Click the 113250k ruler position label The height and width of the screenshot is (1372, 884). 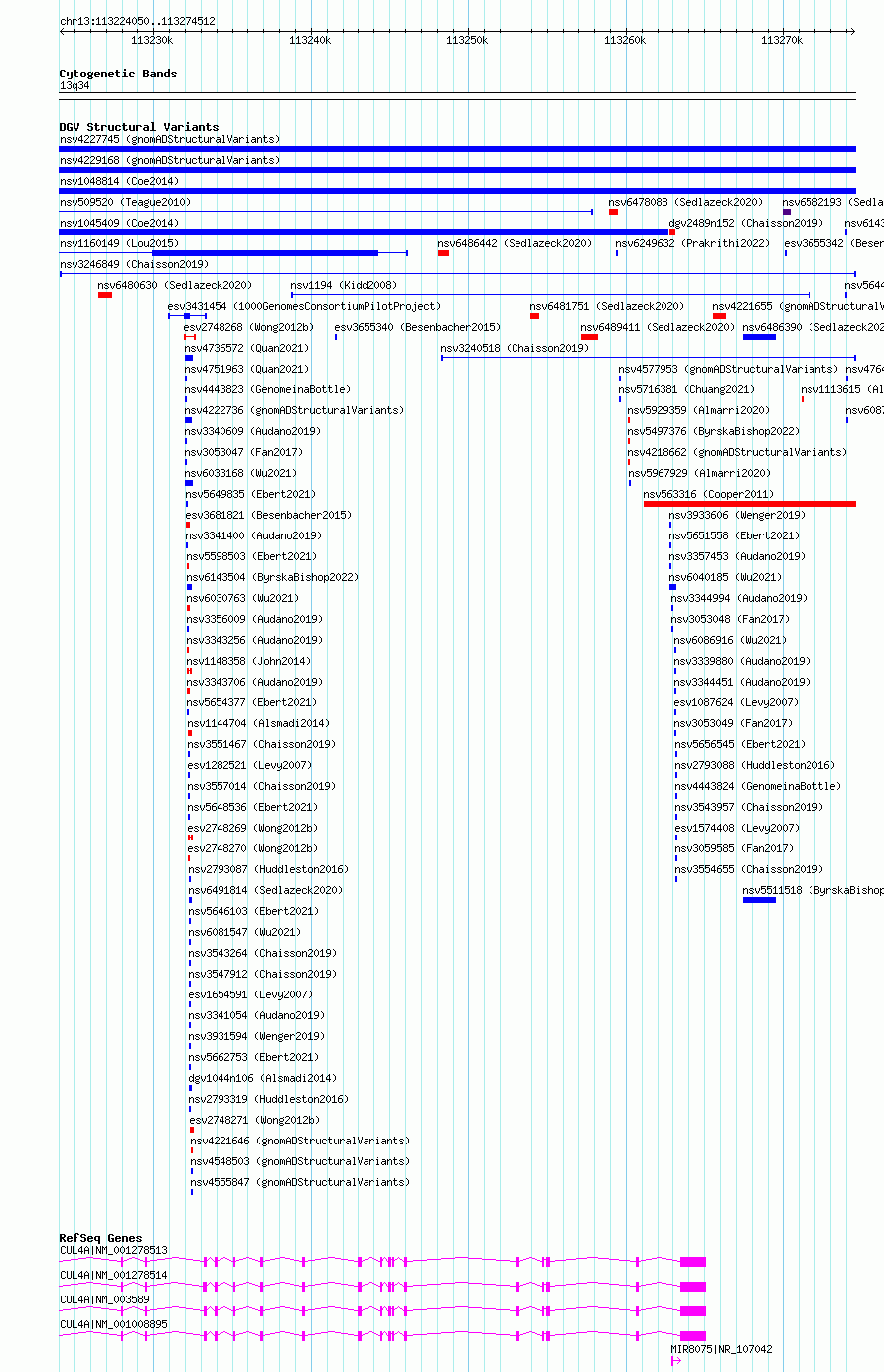(467, 40)
